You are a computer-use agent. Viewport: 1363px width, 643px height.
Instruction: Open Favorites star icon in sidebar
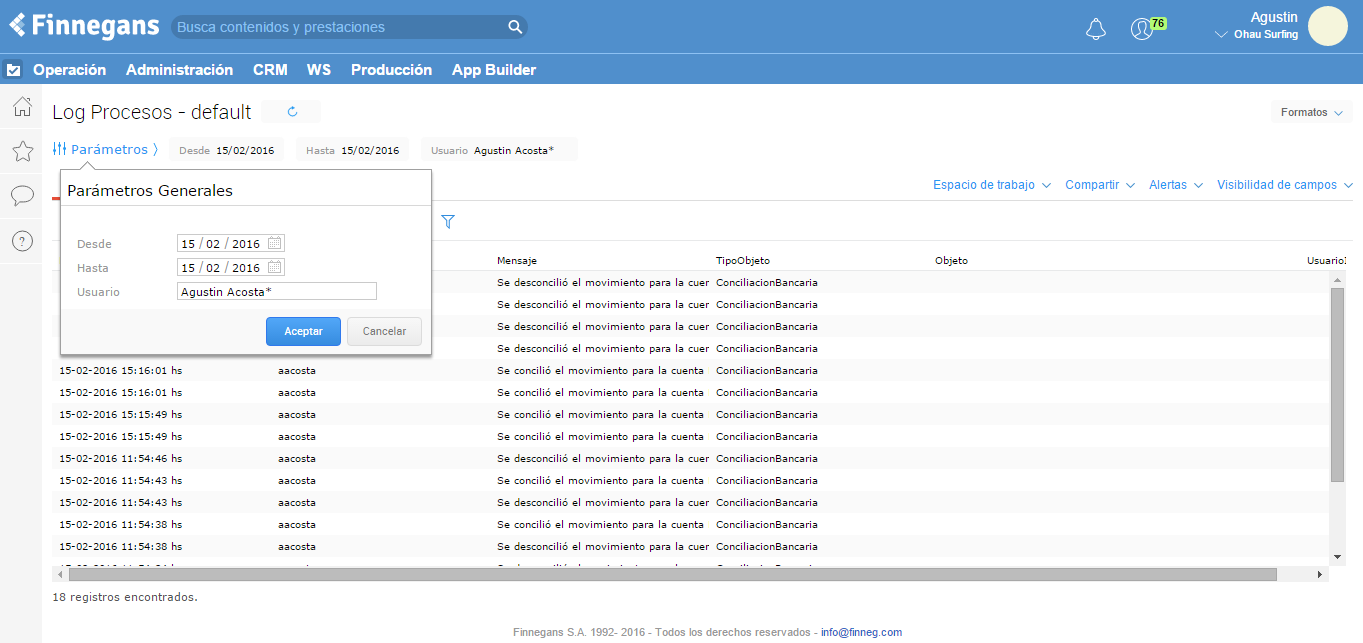pyautogui.click(x=22, y=151)
